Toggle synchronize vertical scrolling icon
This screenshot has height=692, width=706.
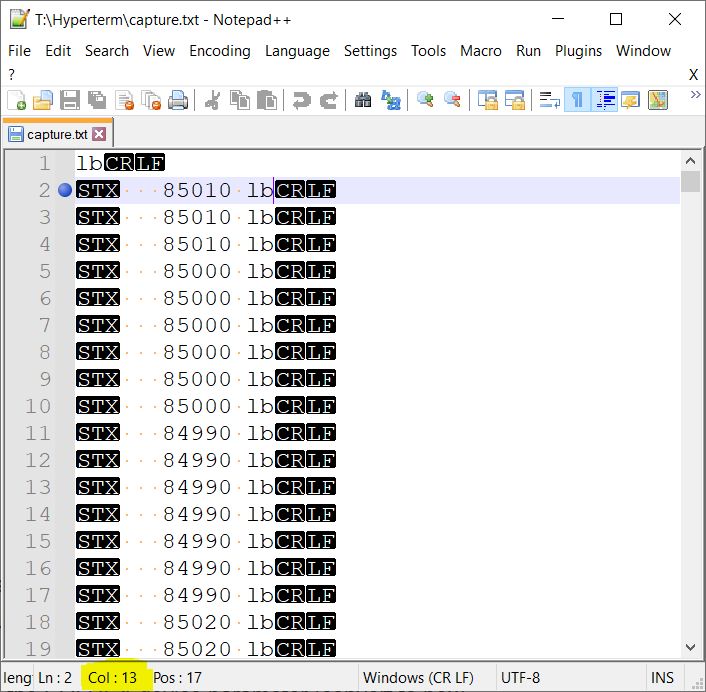click(x=487, y=100)
